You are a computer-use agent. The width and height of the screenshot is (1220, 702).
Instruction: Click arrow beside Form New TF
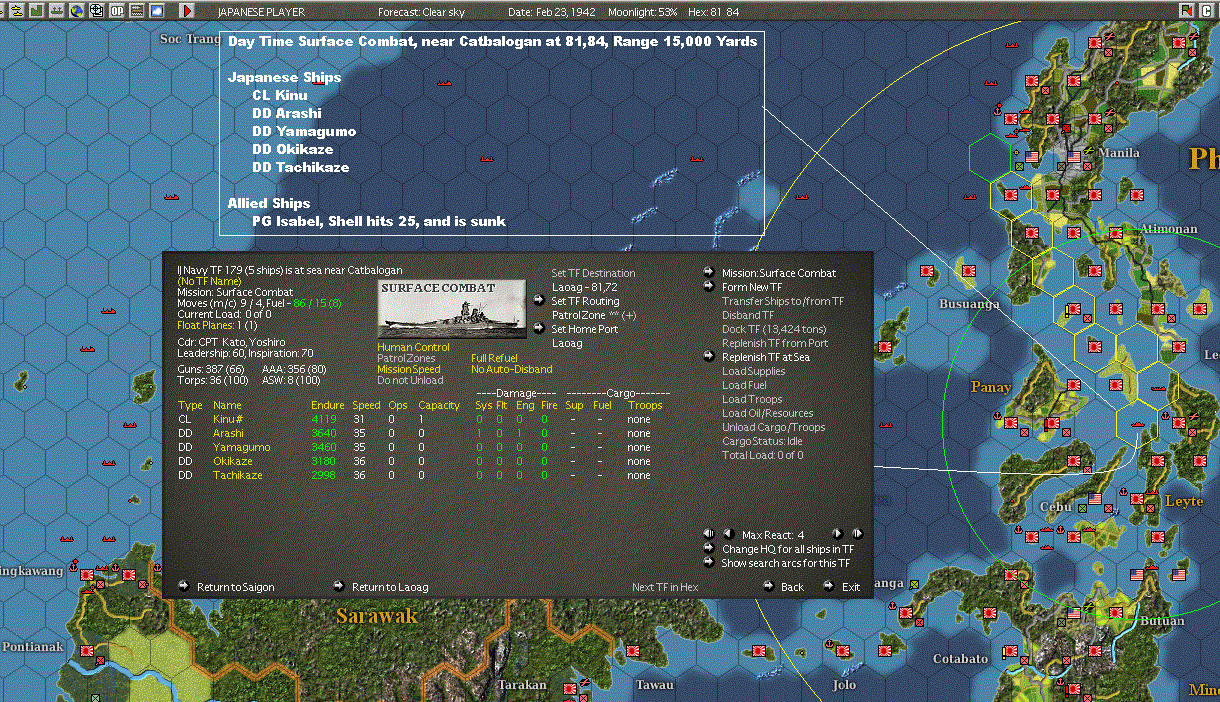point(709,287)
